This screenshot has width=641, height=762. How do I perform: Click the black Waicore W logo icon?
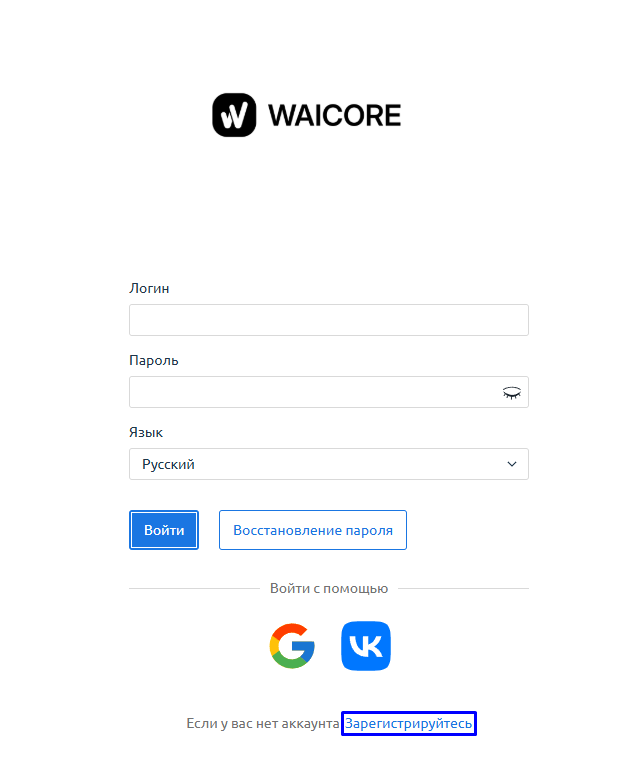234,115
